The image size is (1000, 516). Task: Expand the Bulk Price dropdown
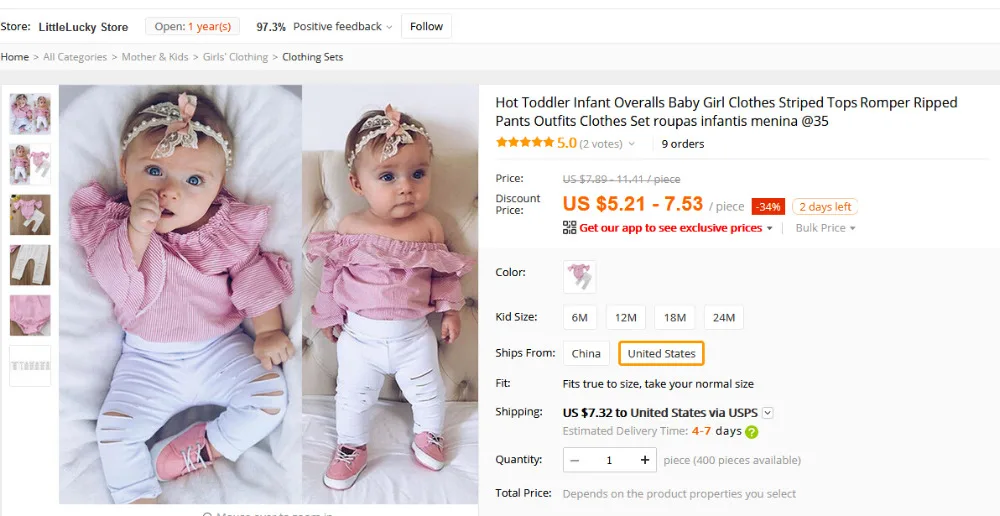825,228
